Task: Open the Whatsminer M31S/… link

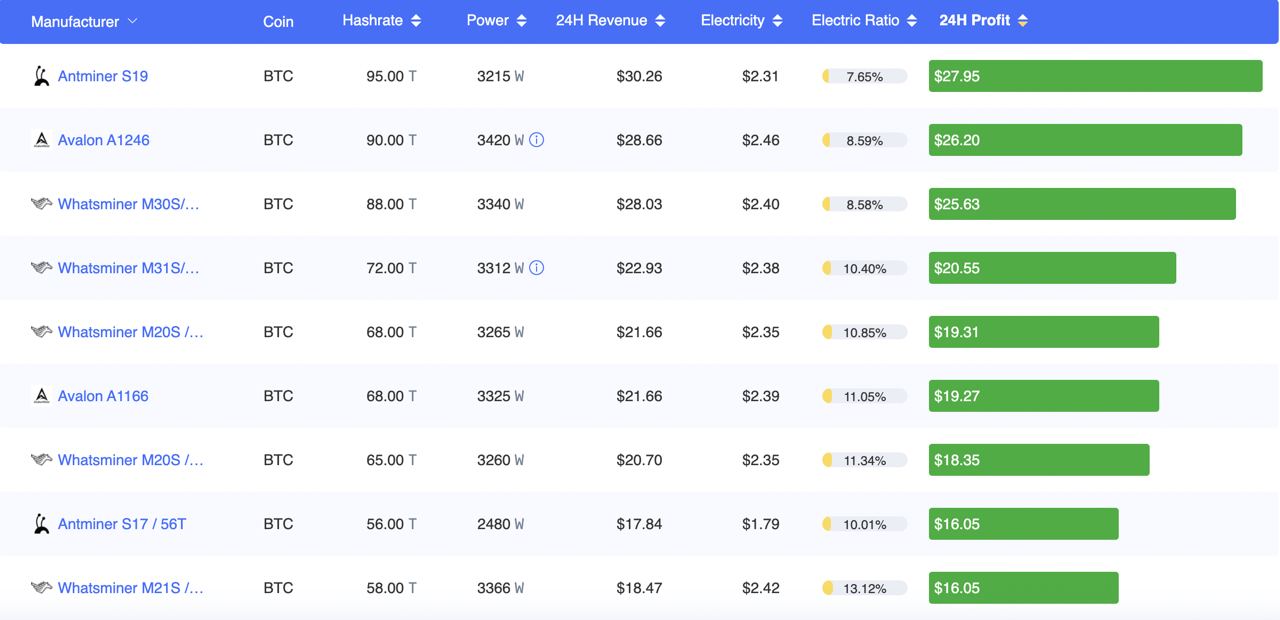Action: tap(129, 268)
